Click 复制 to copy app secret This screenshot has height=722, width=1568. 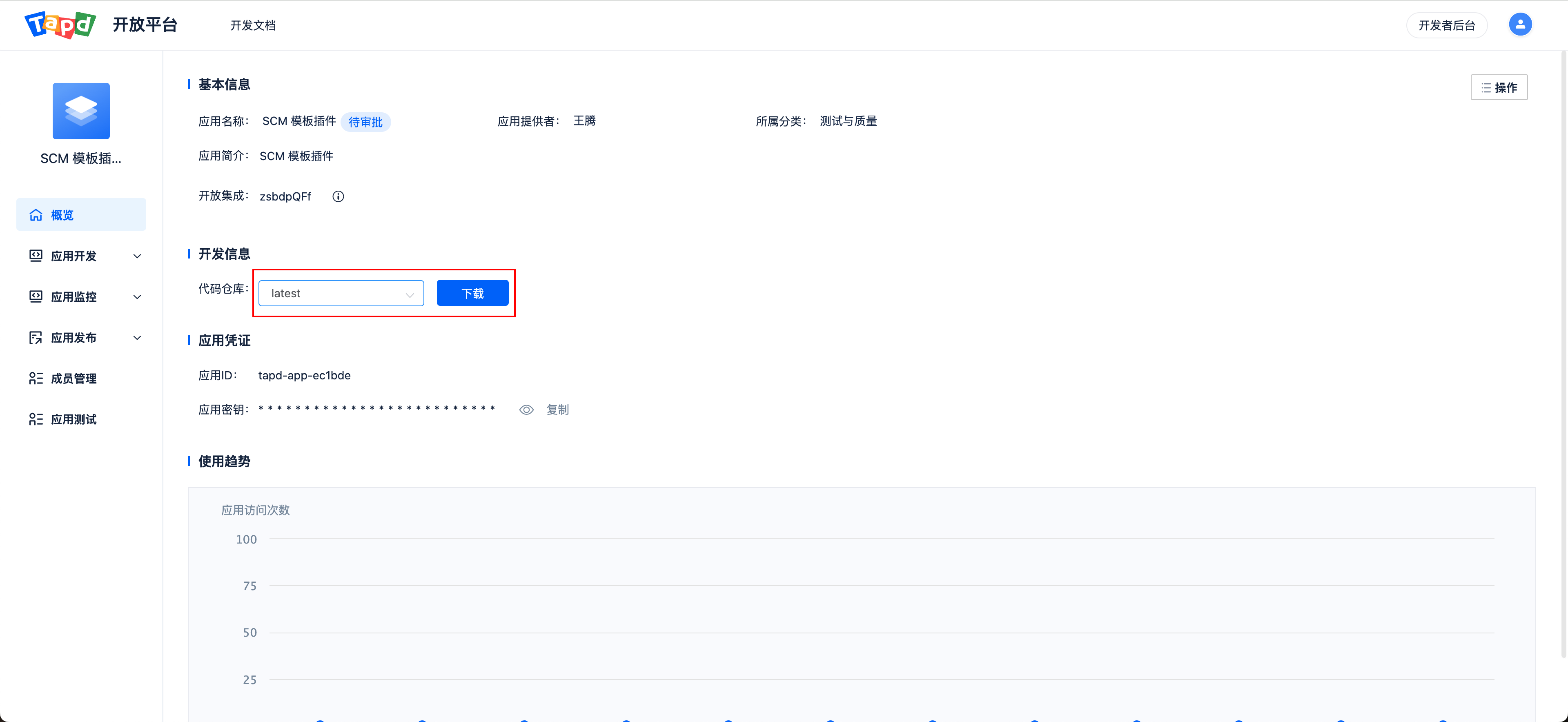pyautogui.click(x=558, y=409)
